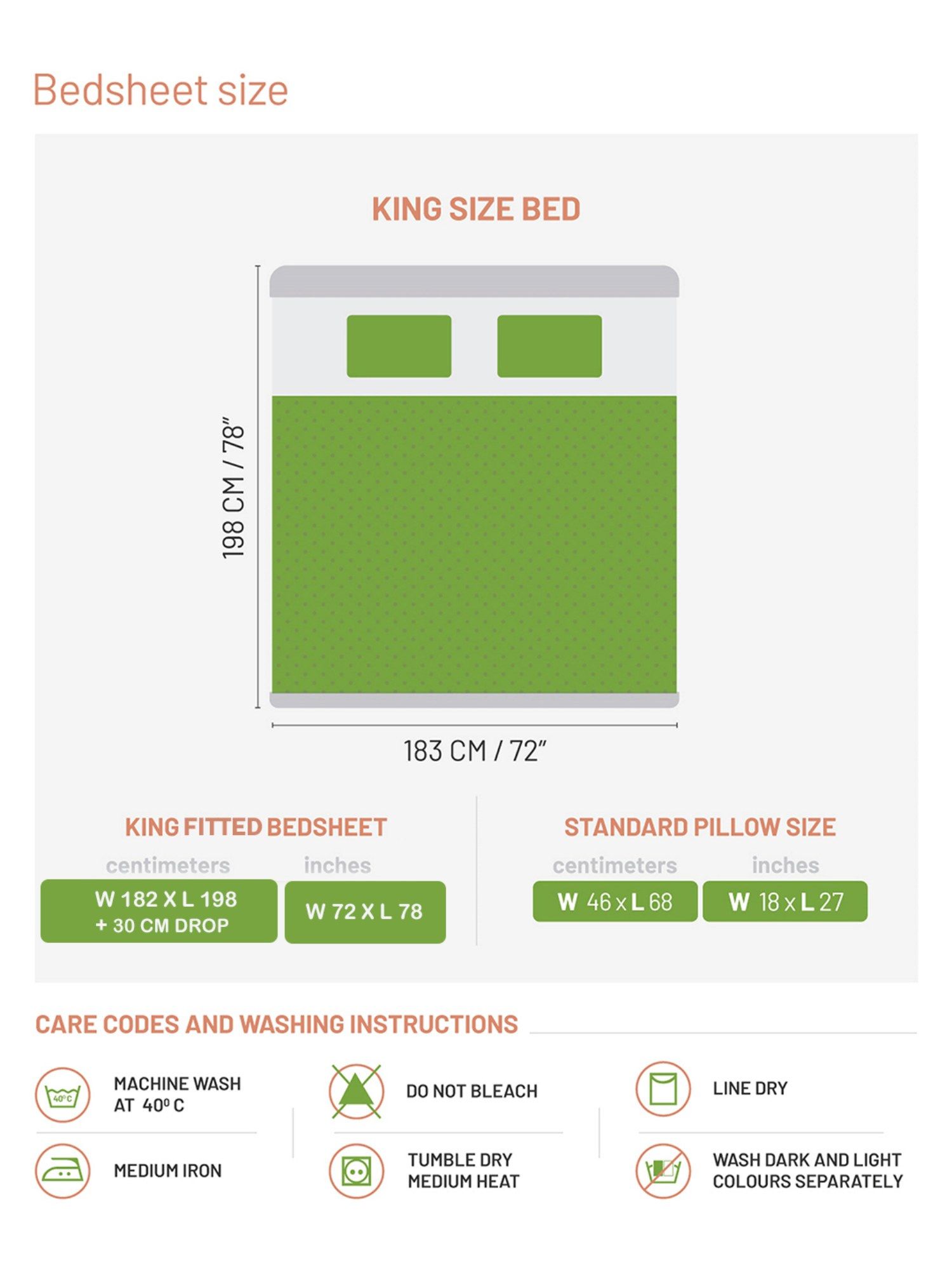Click the wash colours separately icon
952x1270 pixels.
tap(663, 1170)
